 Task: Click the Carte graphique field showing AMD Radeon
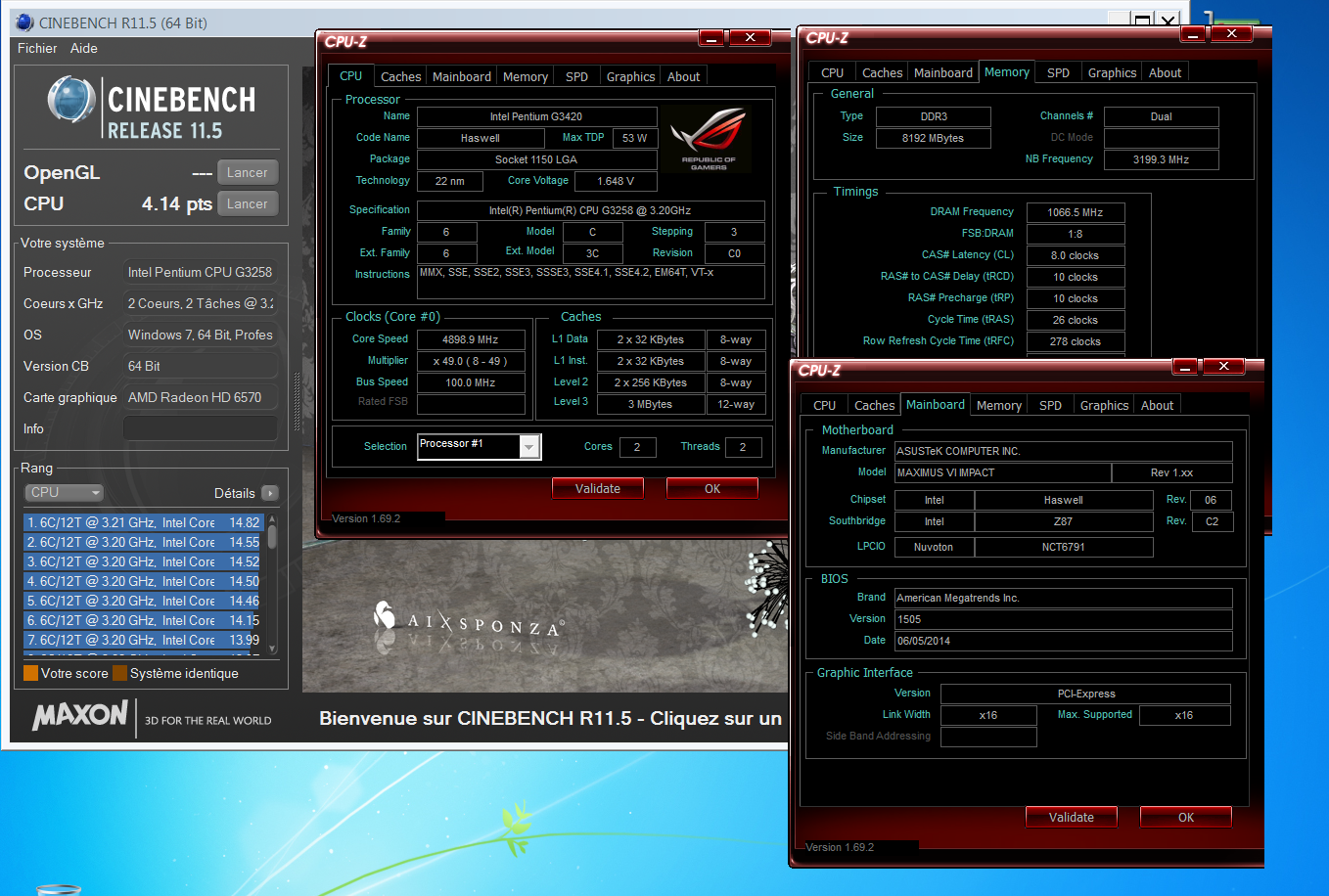pos(200,397)
